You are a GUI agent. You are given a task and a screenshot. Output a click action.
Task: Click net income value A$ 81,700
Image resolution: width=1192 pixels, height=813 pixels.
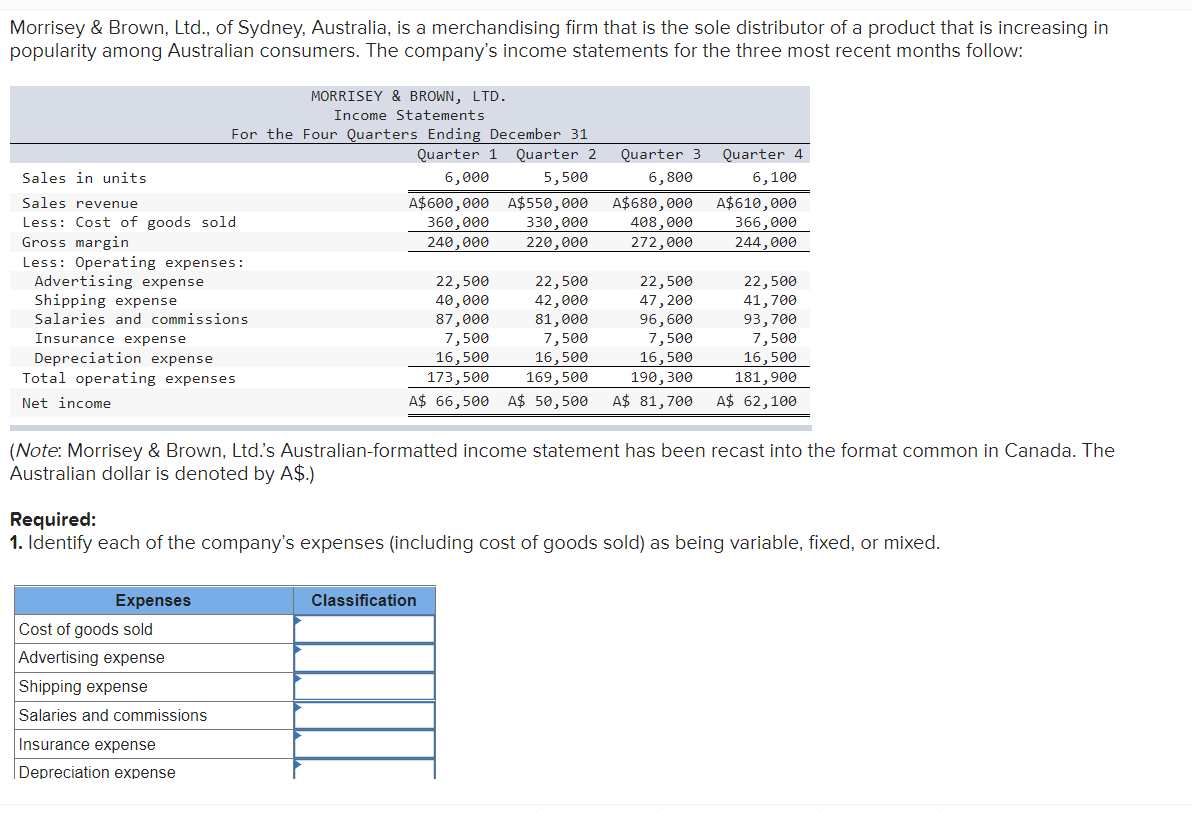coord(652,401)
